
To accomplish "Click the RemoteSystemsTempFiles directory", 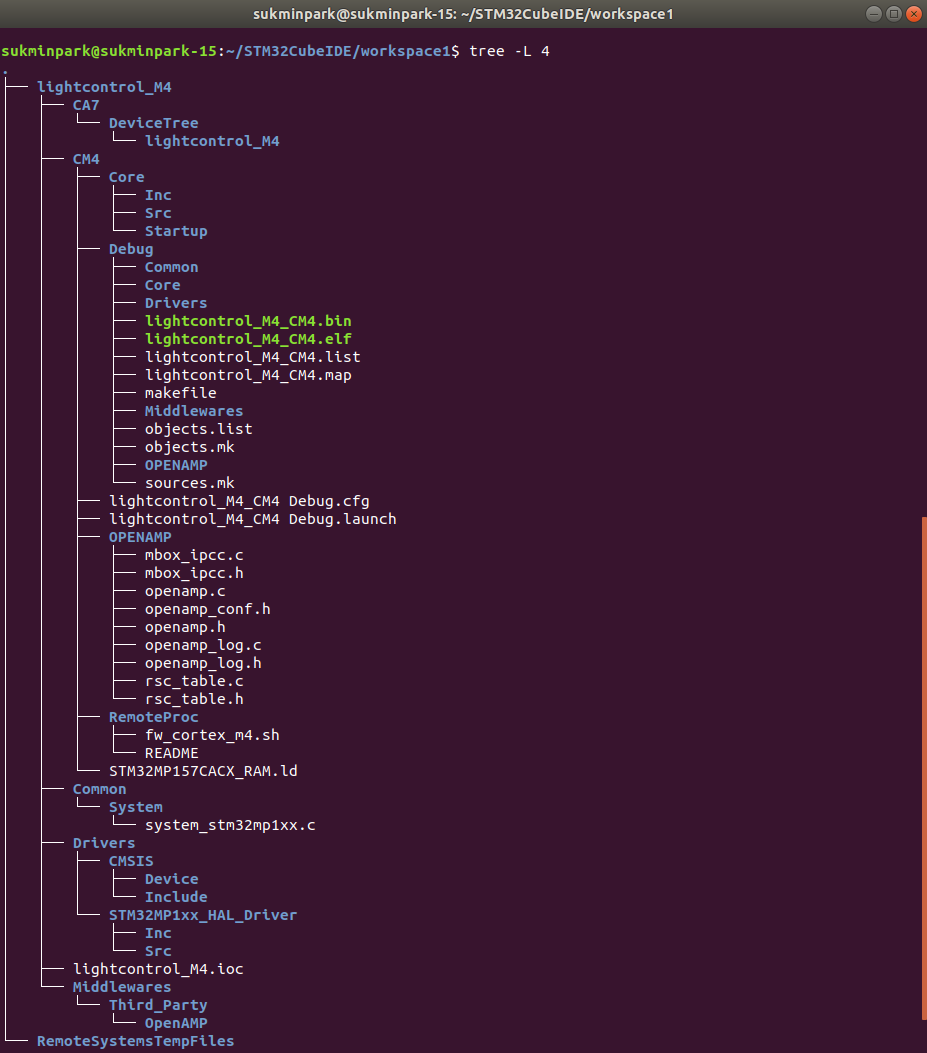I will point(136,1042).
